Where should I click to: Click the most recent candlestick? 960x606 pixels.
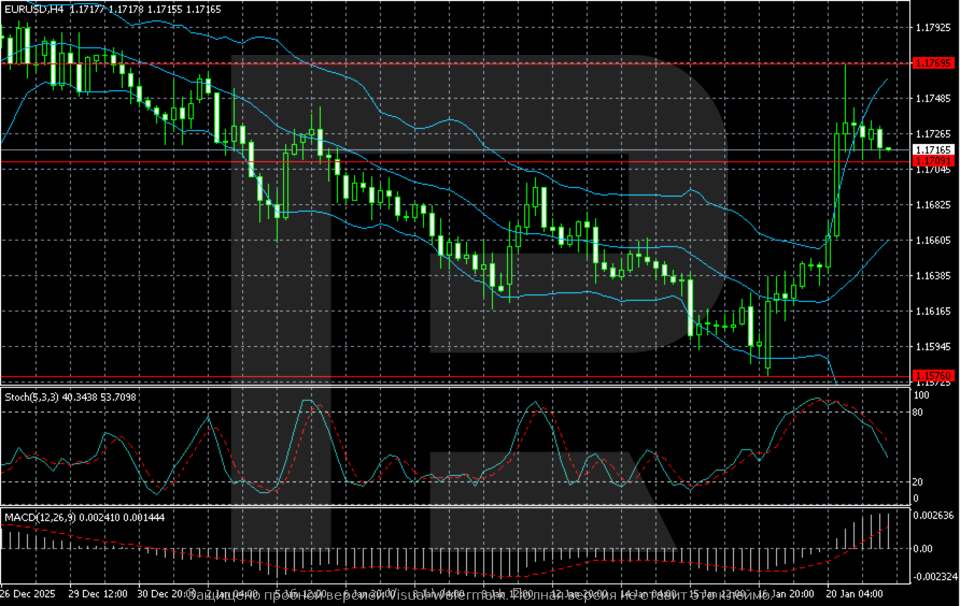click(x=888, y=149)
